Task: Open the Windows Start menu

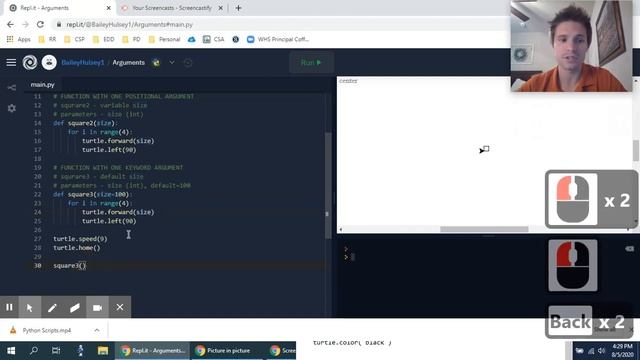Action: click(x=11, y=351)
